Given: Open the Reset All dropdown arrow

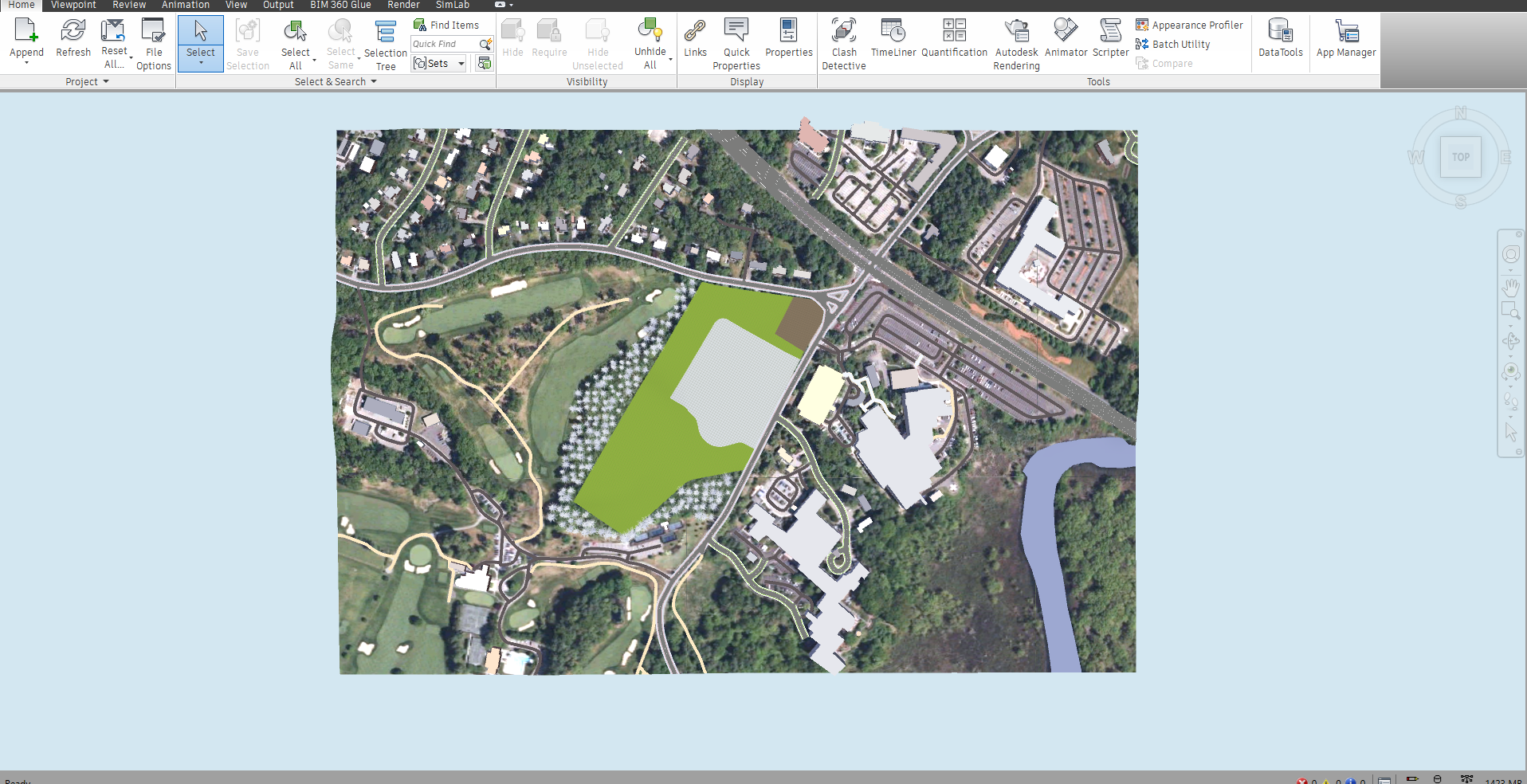Looking at the screenshot, I should 131,58.
